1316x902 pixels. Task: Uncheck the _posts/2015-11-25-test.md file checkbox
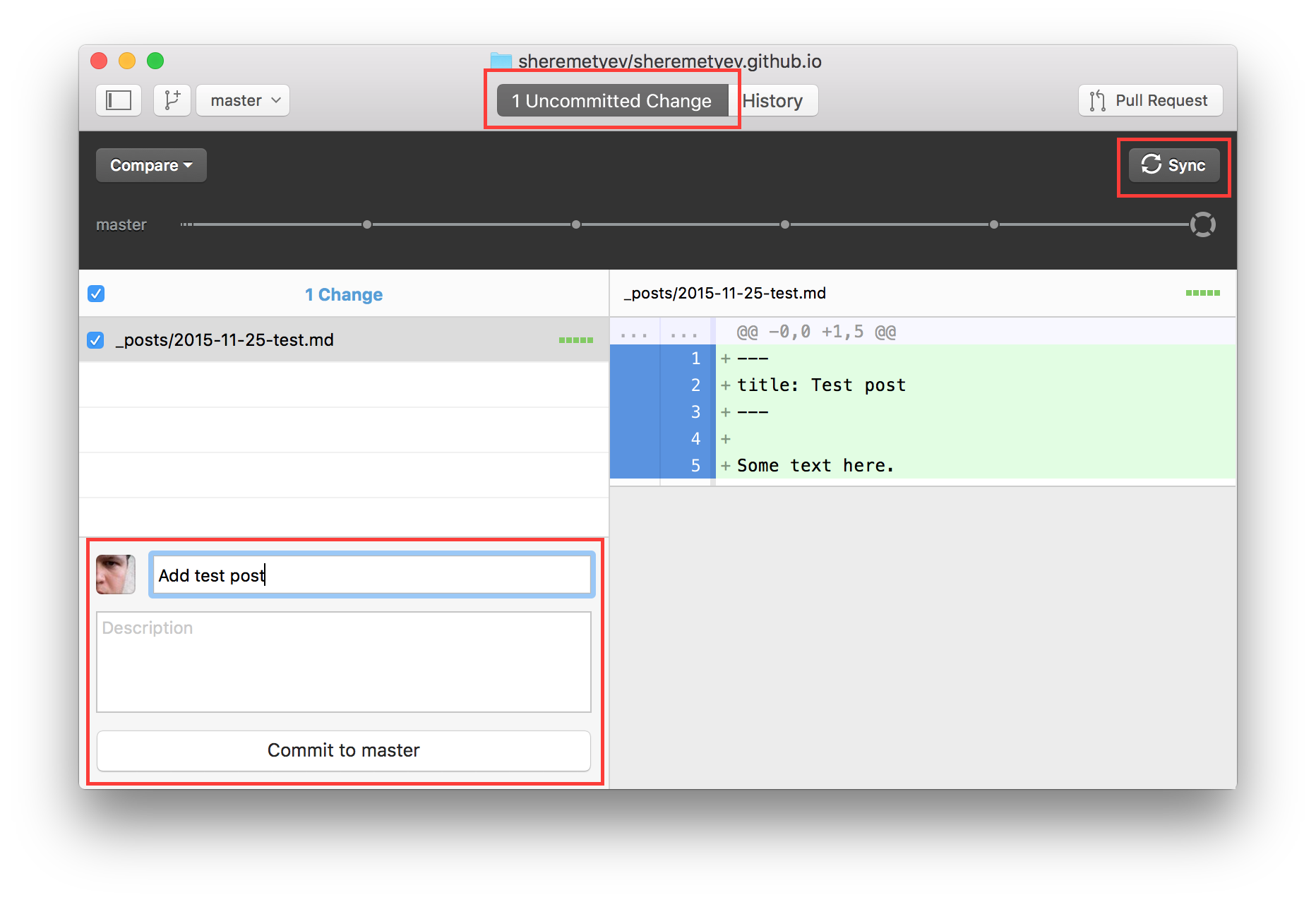[x=96, y=340]
